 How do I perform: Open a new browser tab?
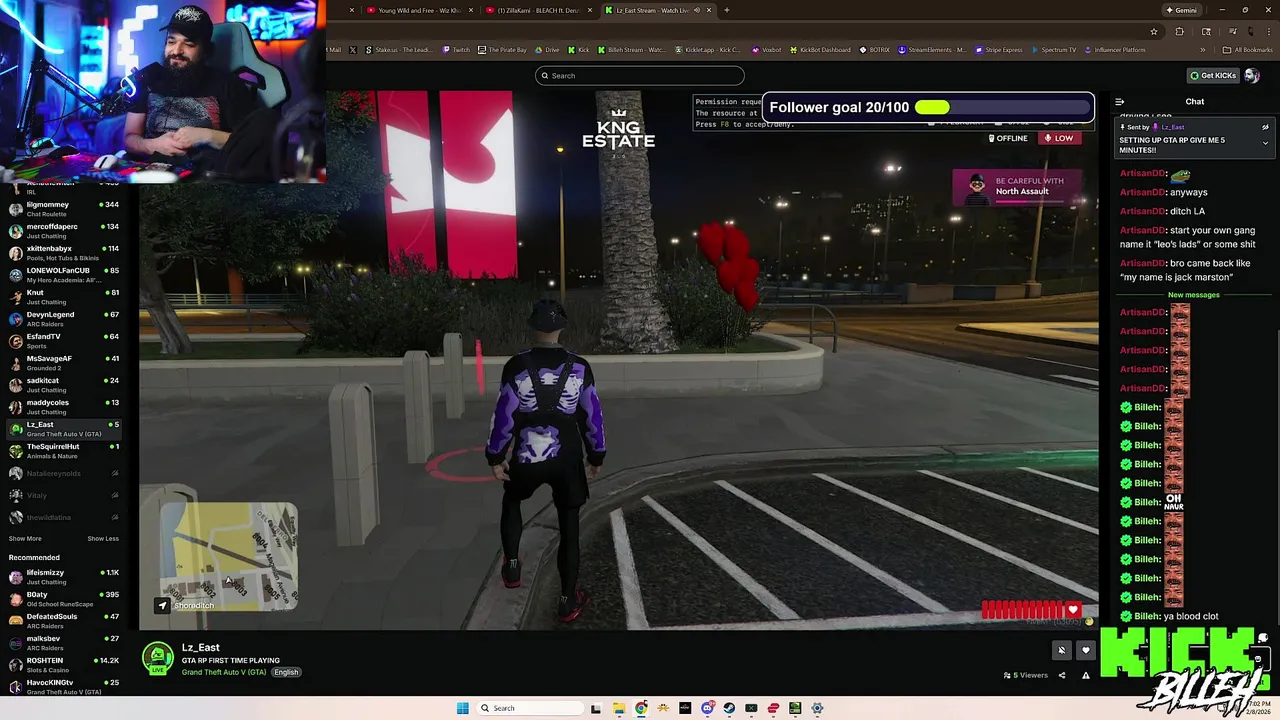726,10
